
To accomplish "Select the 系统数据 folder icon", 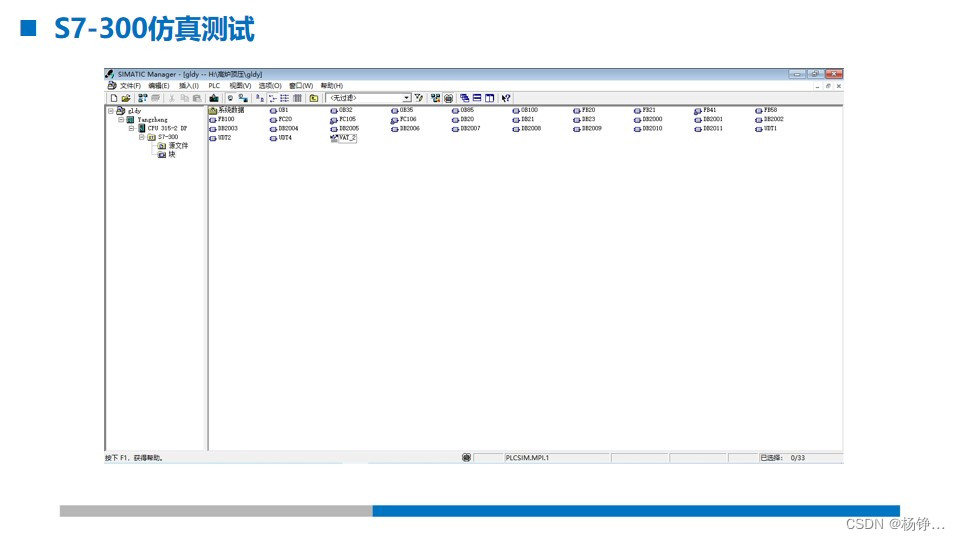I will (212, 111).
